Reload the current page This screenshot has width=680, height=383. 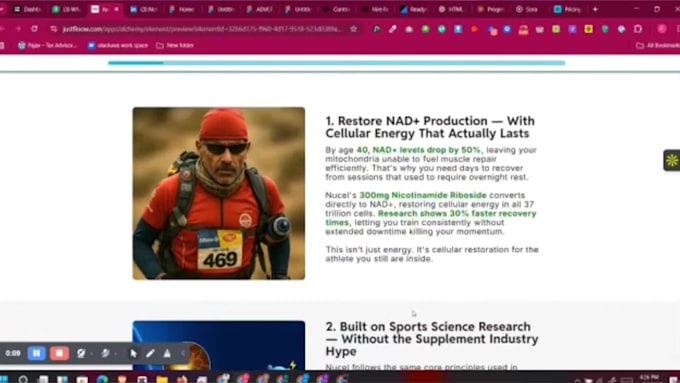point(34,29)
